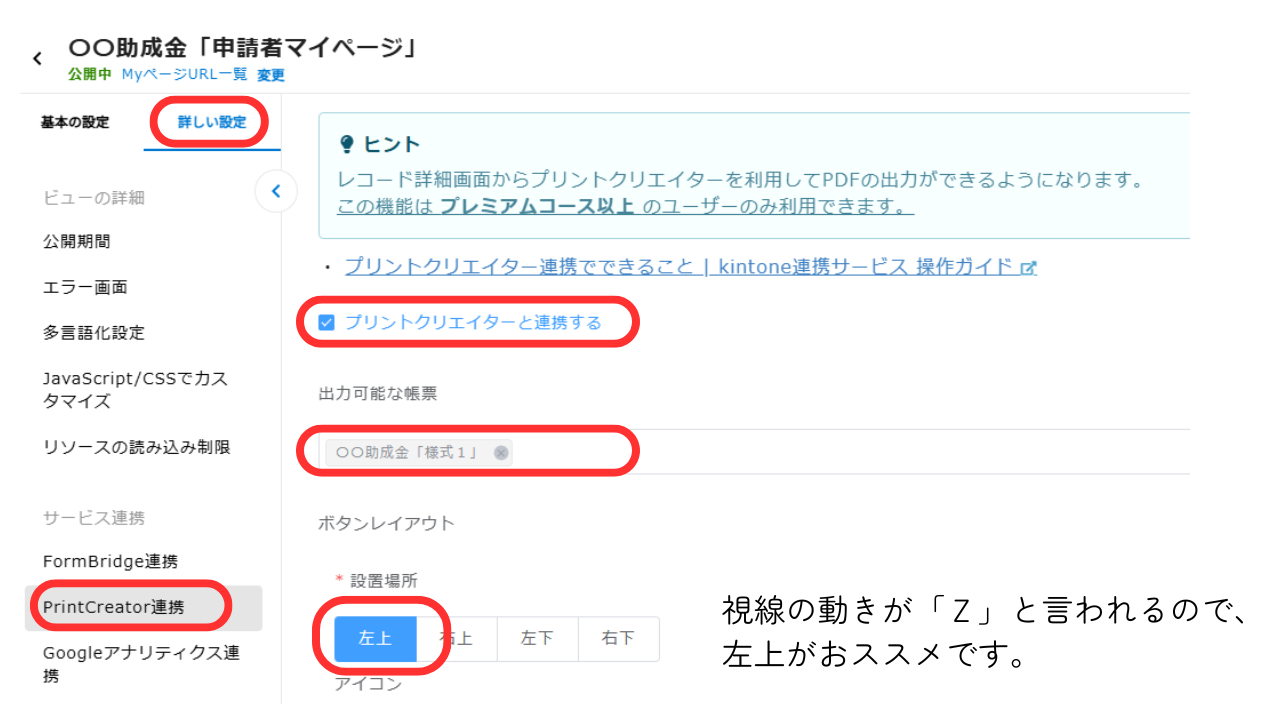Open the kintone guide via the external-link icon
Viewport: 1280px width, 720px height.
tap(1030, 267)
